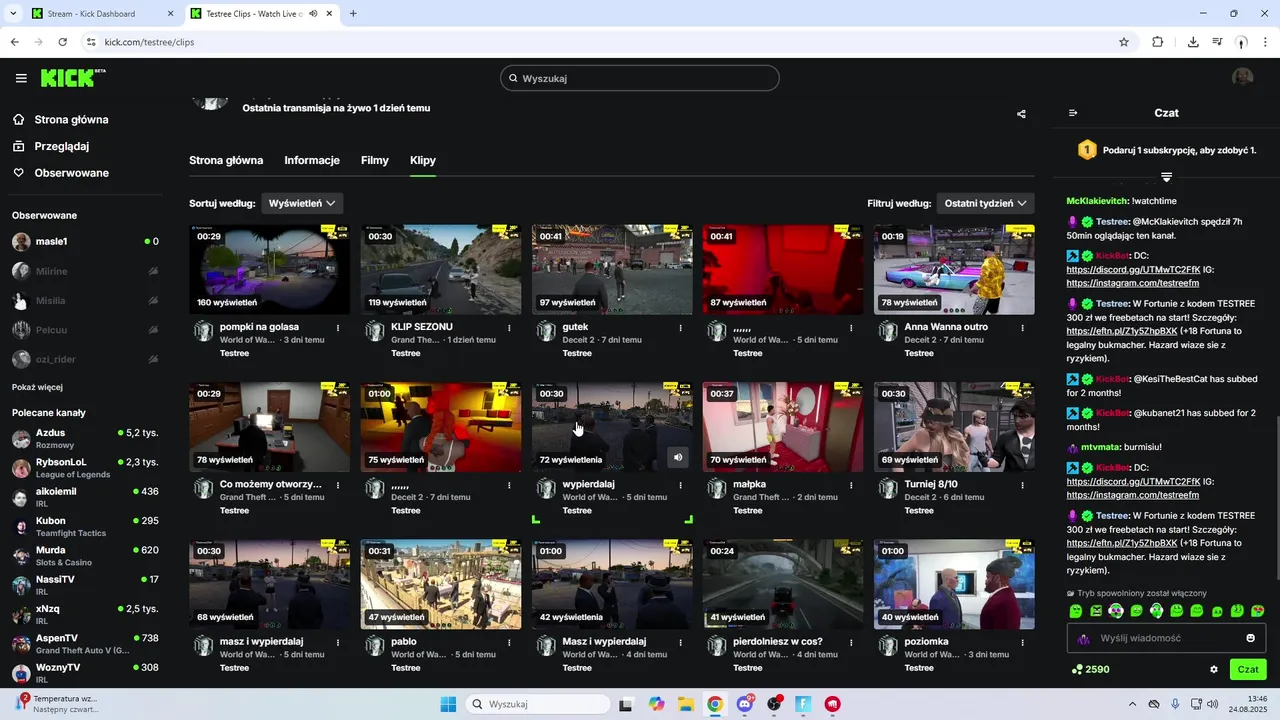Click the Kick search box Wyszukaj

coord(640,78)
